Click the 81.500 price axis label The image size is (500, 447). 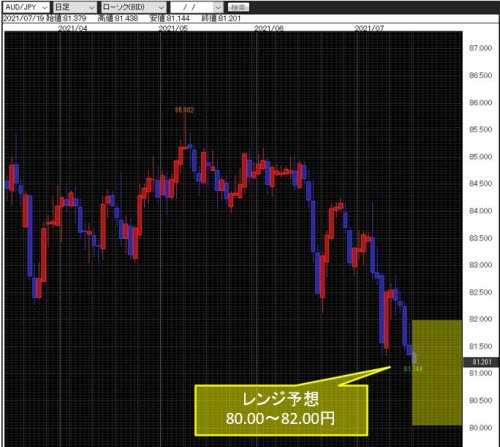(x=480, y=346)
